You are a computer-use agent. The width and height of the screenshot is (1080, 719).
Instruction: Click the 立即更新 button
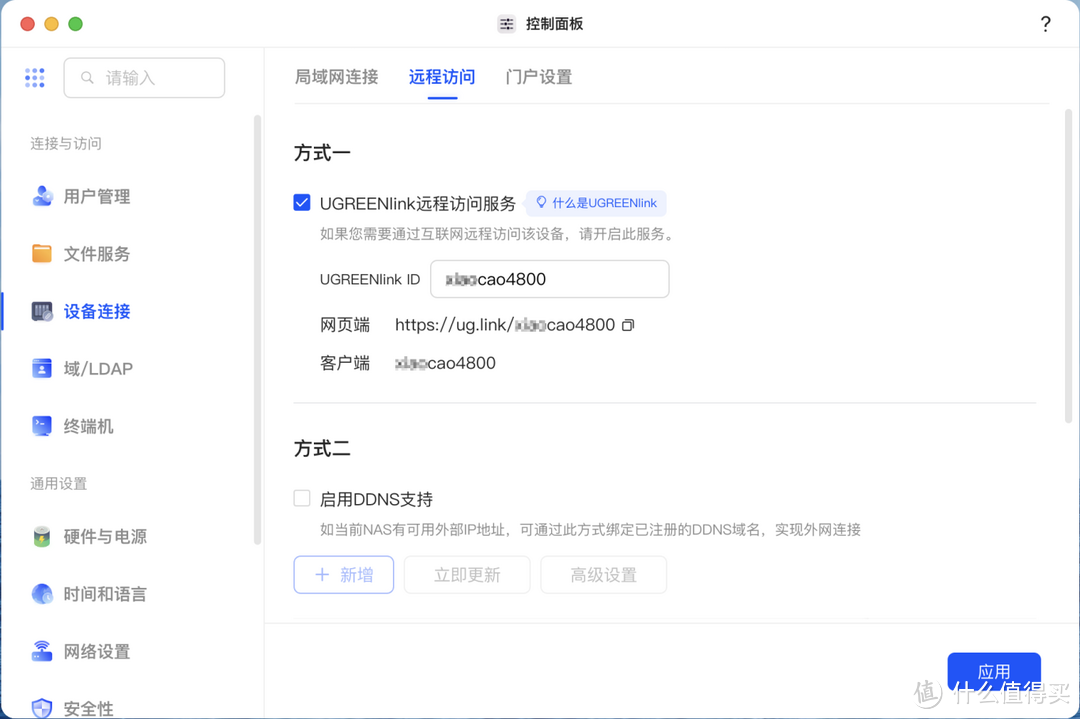coord(467,574)
